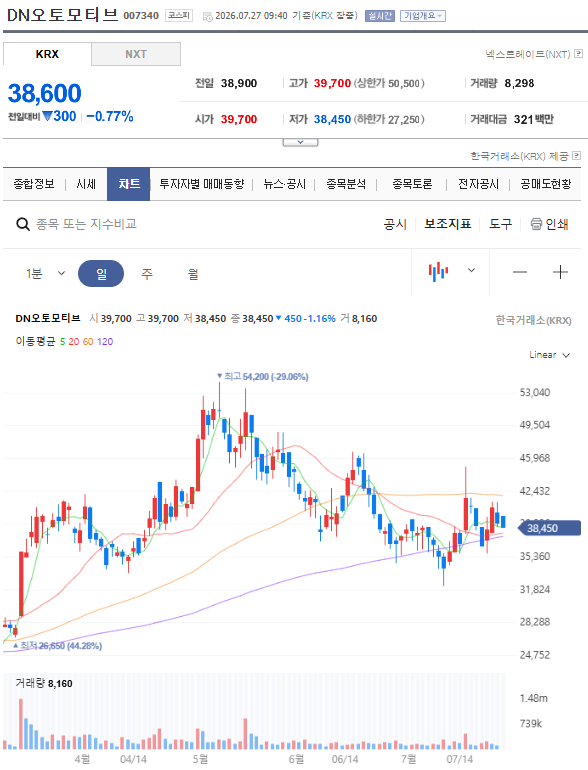Click the 저가 38,450 value
588x770 pixels.
[x=332, y=119]
